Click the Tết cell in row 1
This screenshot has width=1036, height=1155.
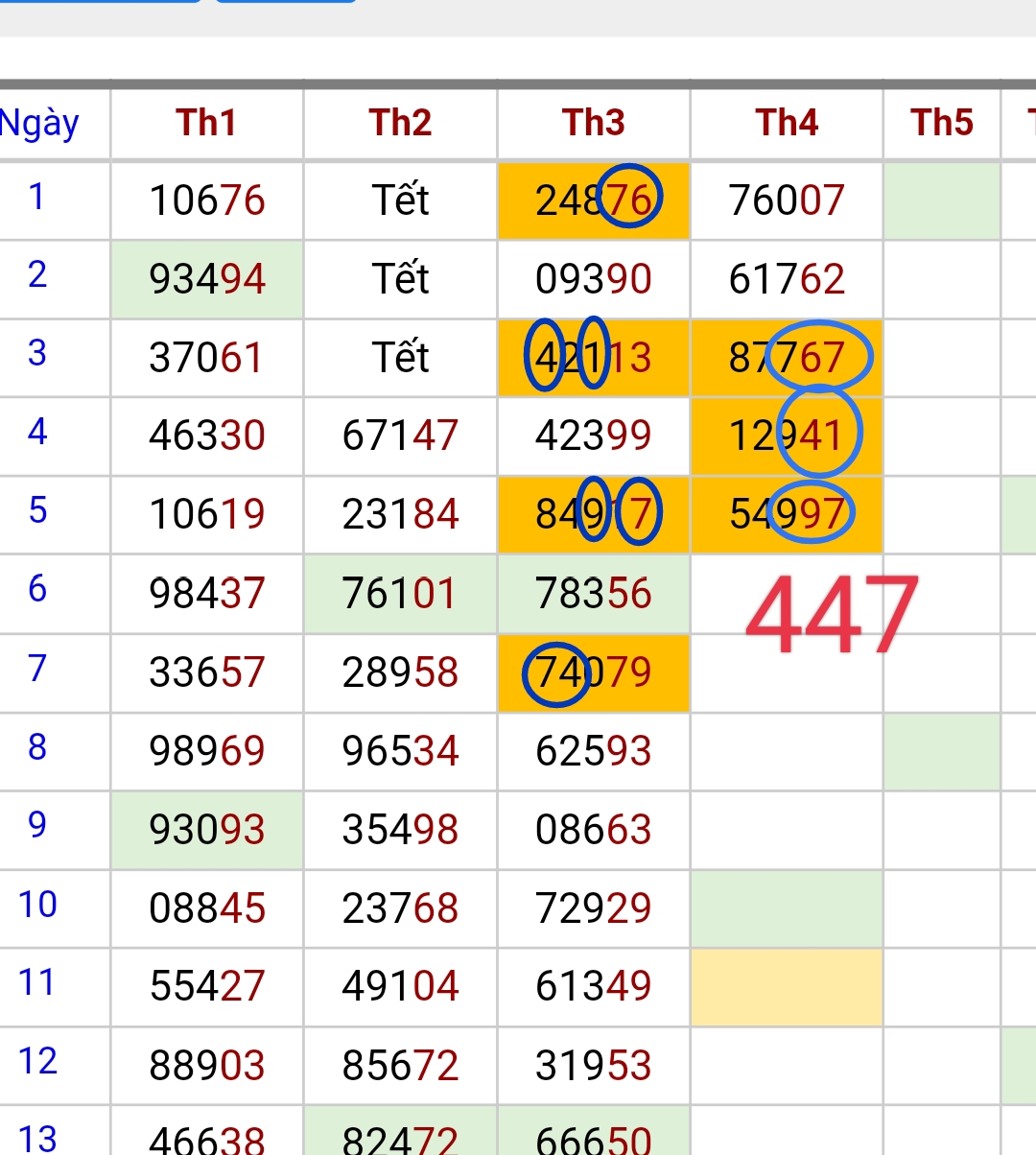401,200
